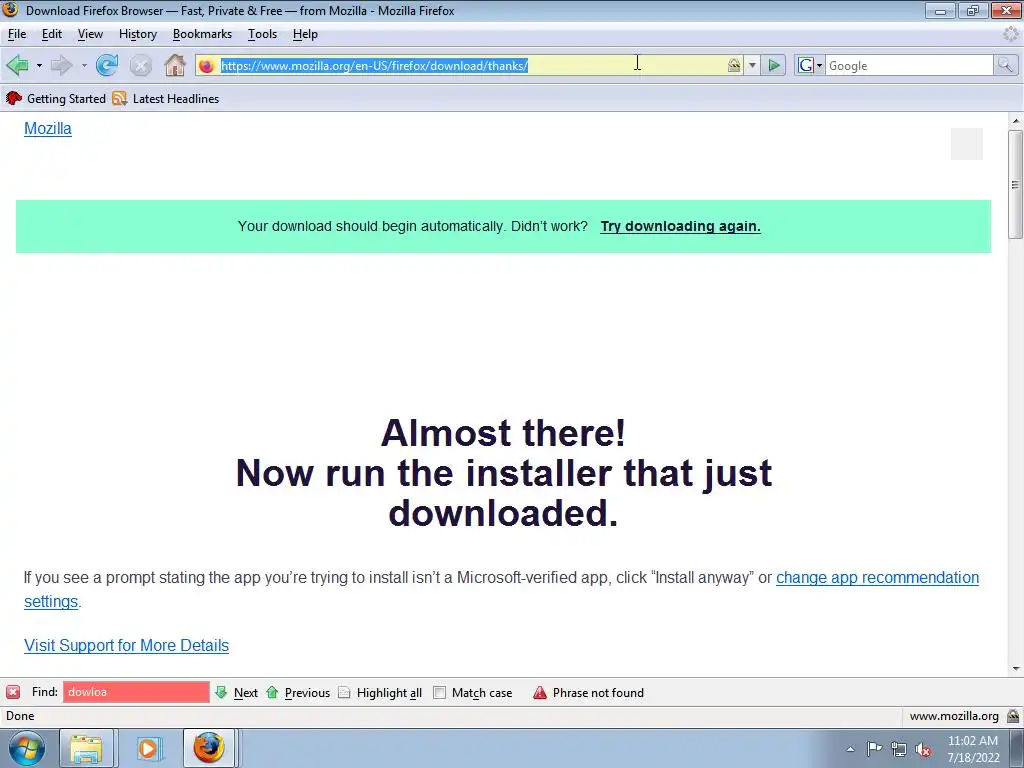Close the Find toolbar
Image resolution: width=1024 pixels, height=768 pixels.
point(13,692)
